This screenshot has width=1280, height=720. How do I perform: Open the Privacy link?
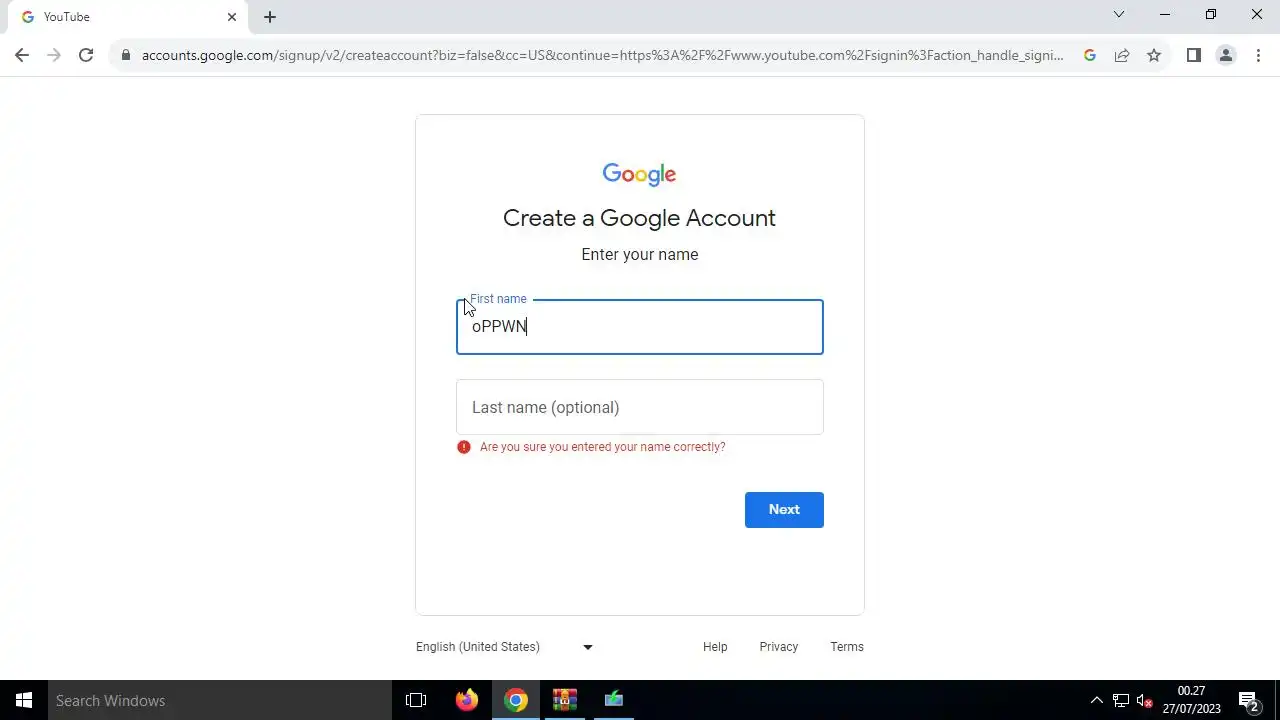779,647
